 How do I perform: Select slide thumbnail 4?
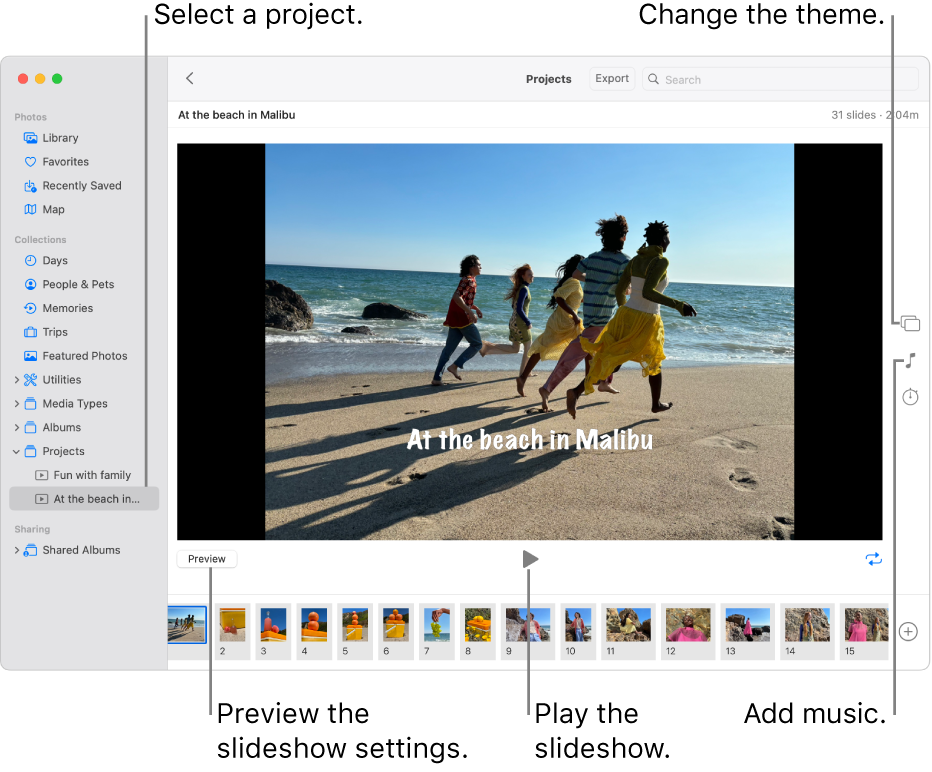(314, 631)
